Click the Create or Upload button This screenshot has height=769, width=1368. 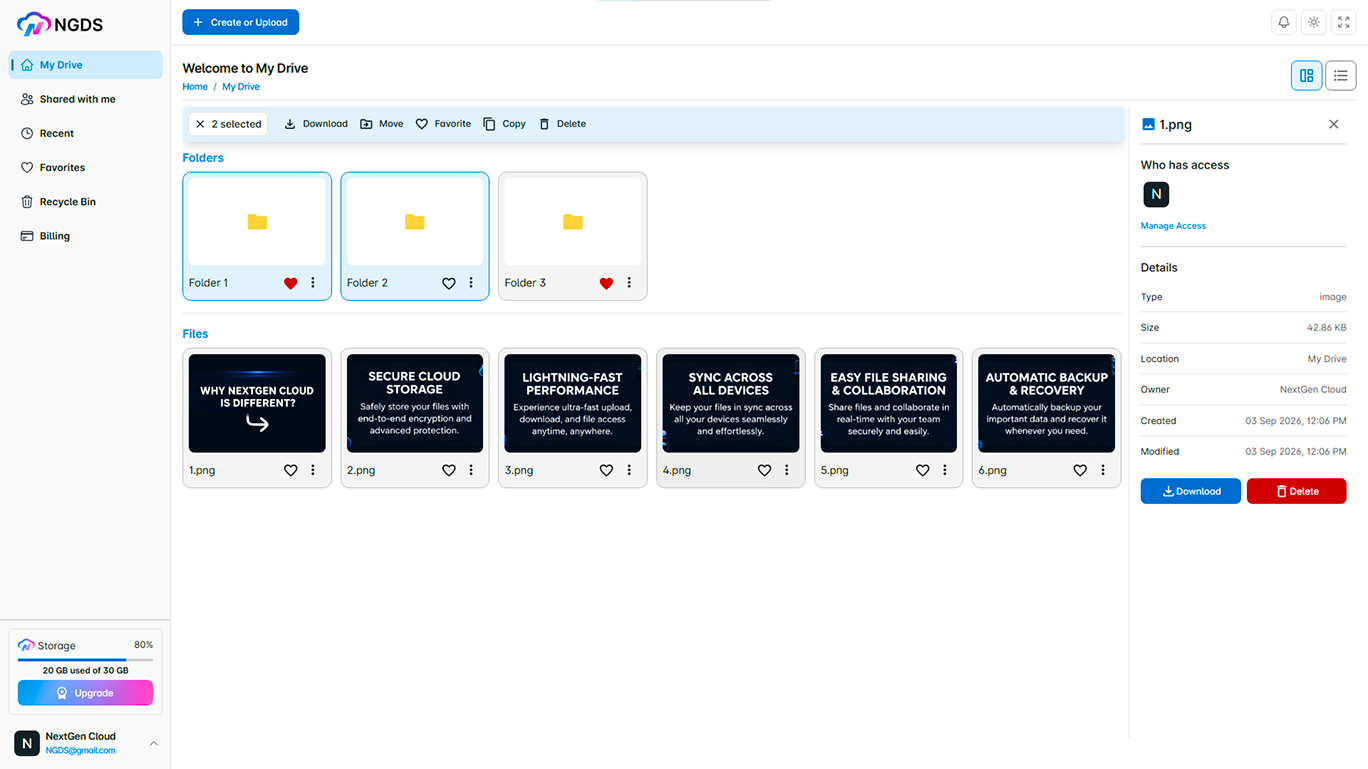[240, 22]
